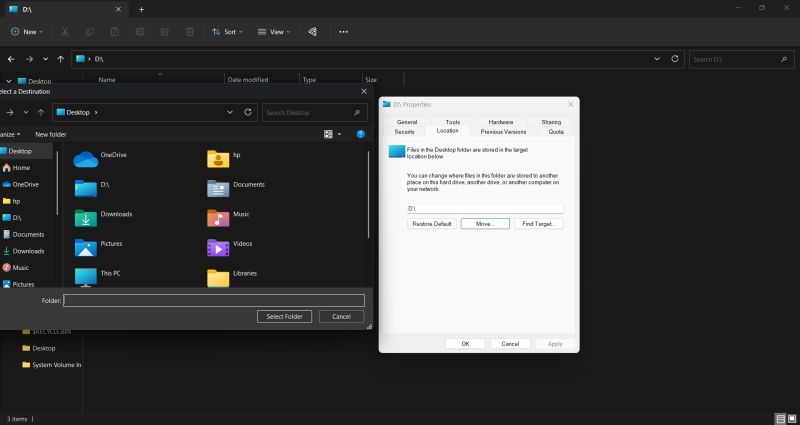Switch to the General tab in Properties
This screenshot has height=425, width=800.
click(x=407, y=122)
